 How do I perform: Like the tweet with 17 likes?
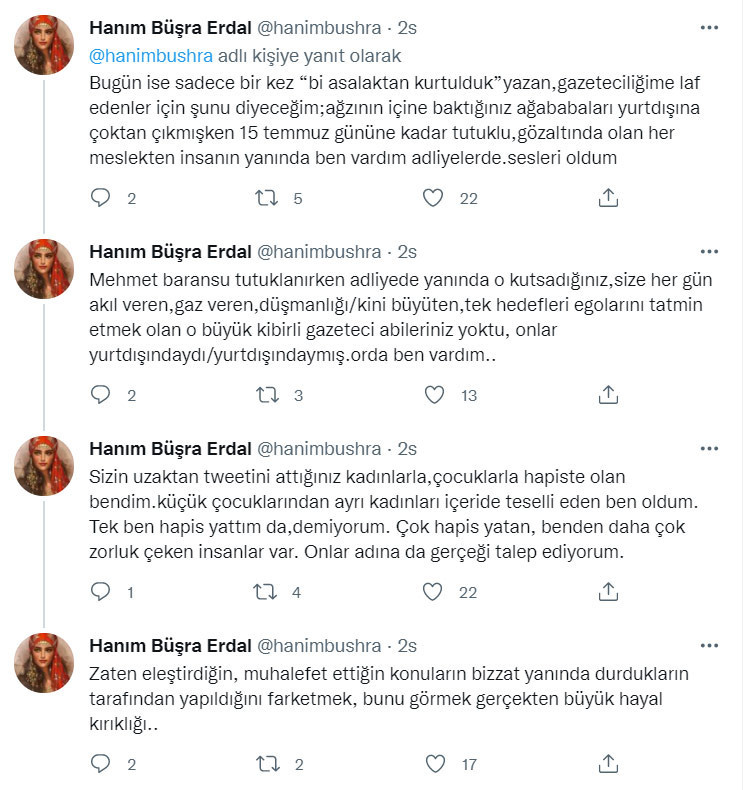(x=433, y=765)
